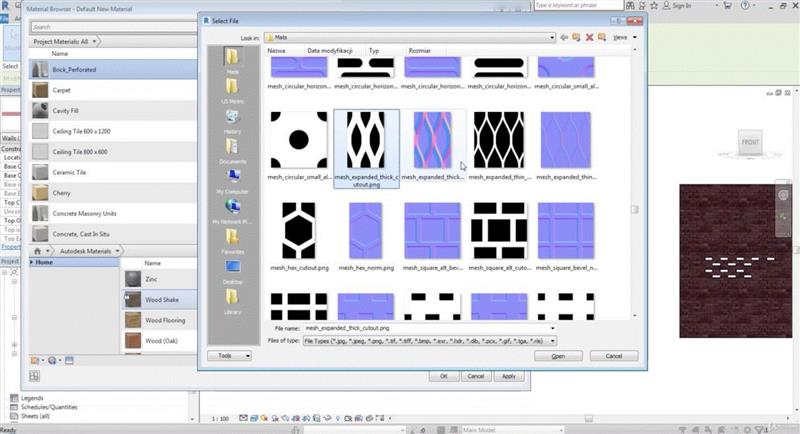Click the create material globe icon
The image size is (800, 434).
pyautogui.click(x=52, y=361)
